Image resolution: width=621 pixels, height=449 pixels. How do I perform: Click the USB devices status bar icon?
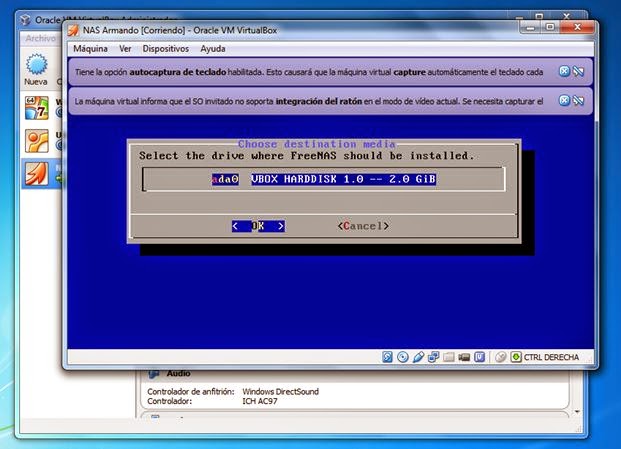tap(418, 357)
